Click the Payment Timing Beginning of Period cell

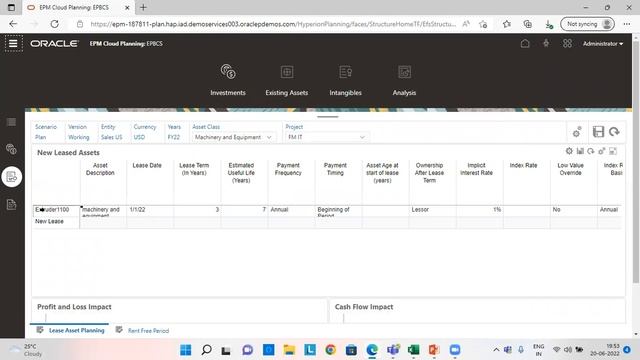(x=338, y=211)
